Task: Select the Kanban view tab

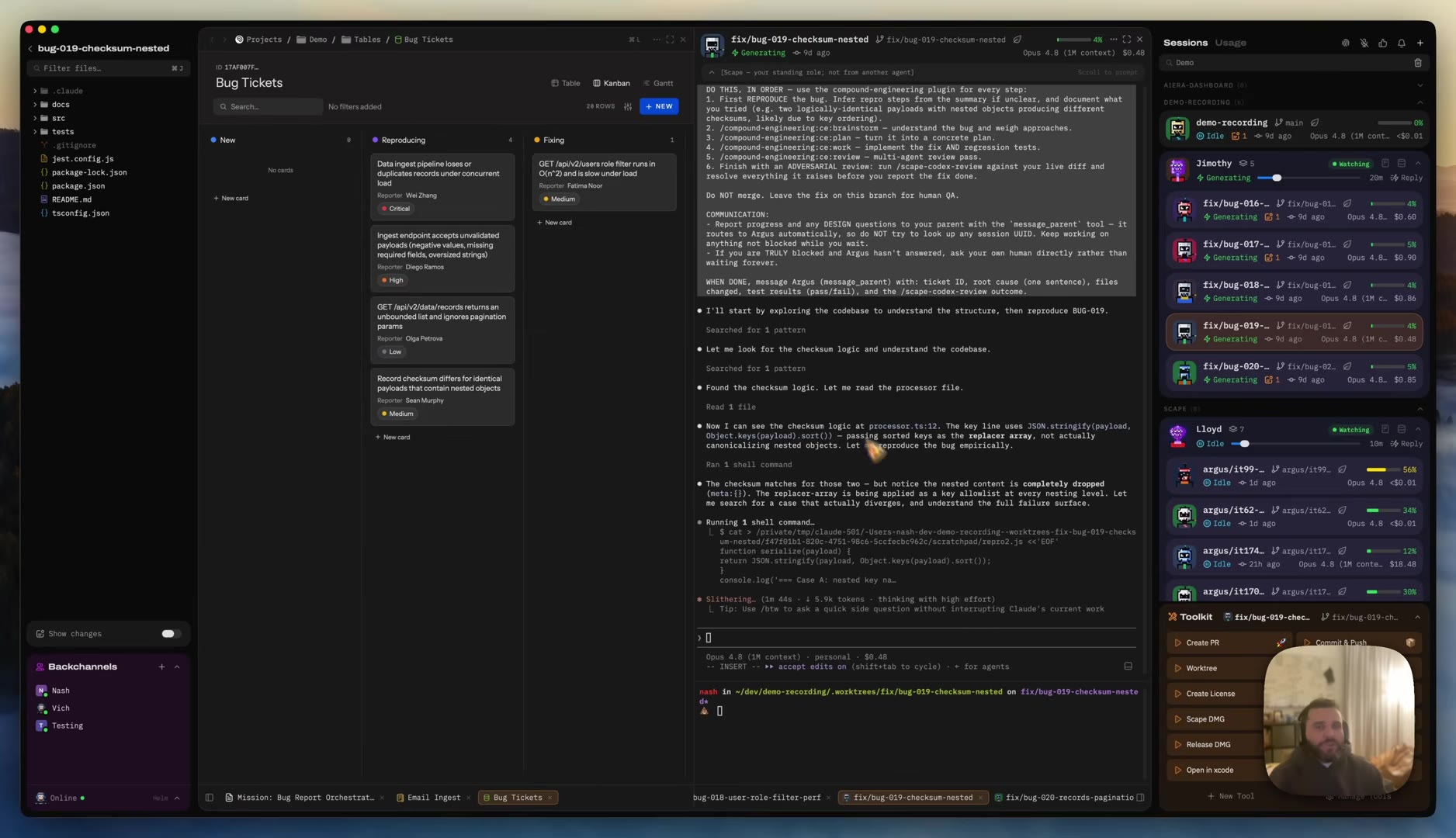Action: (x=612, y=83)
